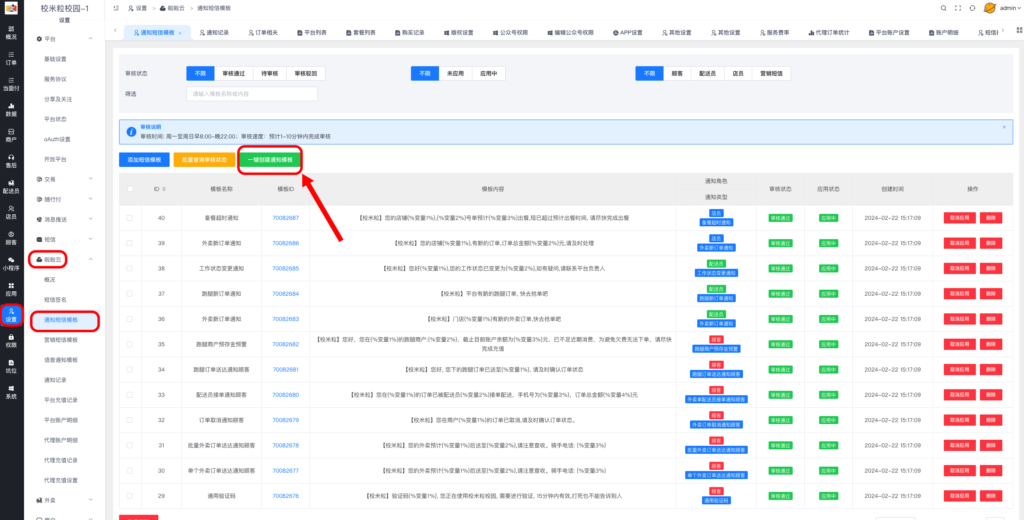Screen dimensions: 1024x520
Task: Click 取消应用 for the 备餐超时通知 row
Action: pos(959,218)
